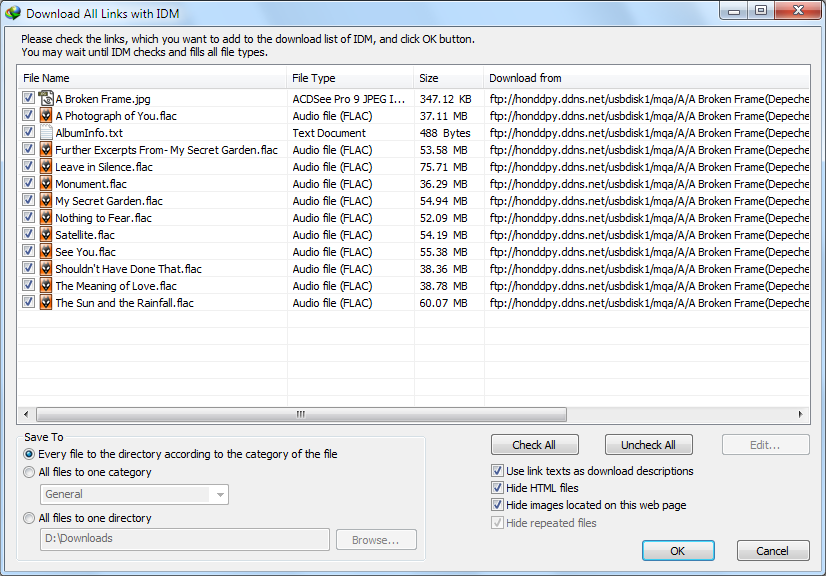Click the FLAC icon for A Photograph of You.flac
This screenshot has width=826, height=576.
[x=46, y=115]
